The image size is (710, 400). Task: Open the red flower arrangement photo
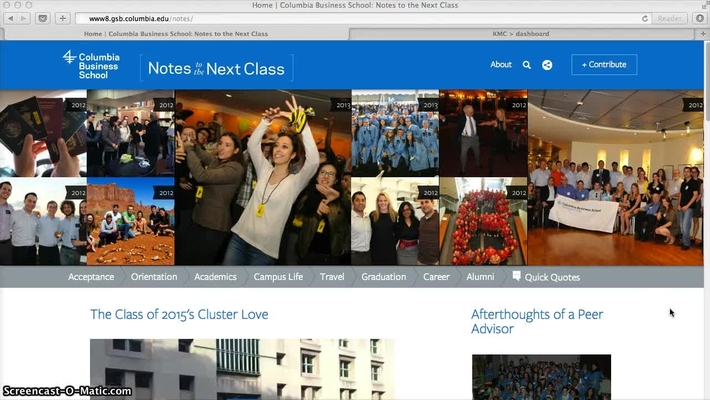(483, 221)
